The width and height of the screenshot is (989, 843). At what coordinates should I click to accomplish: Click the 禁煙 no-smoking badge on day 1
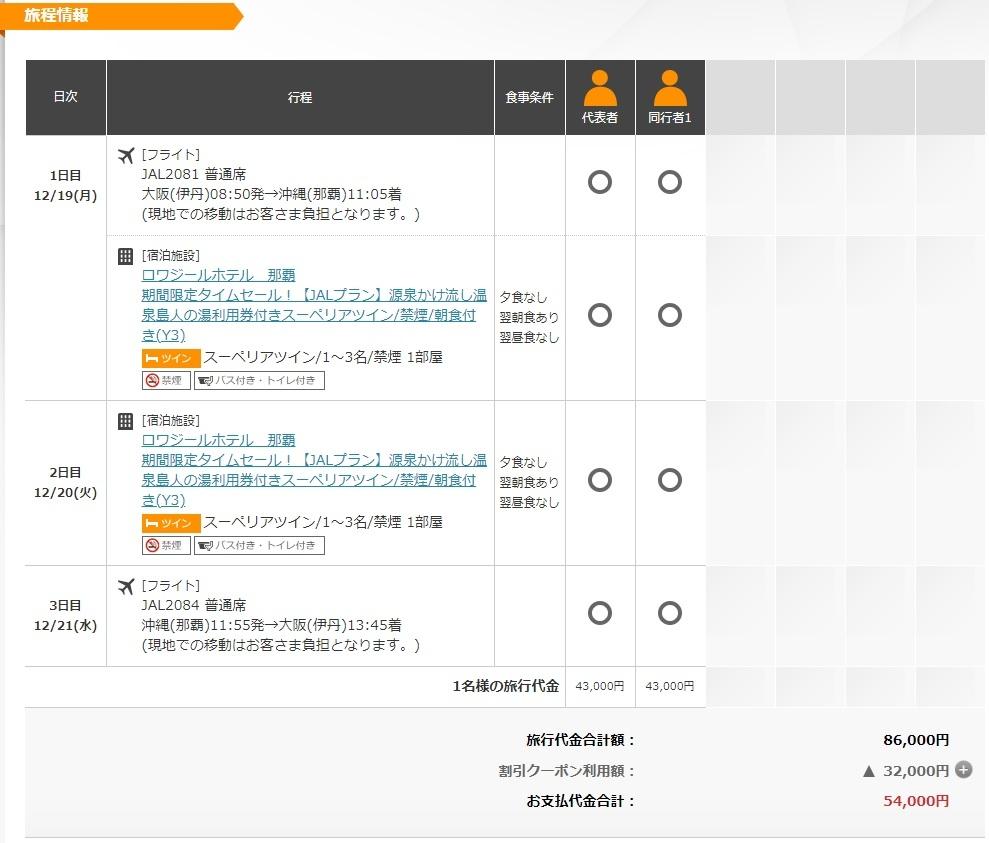[x=165, y=380]
